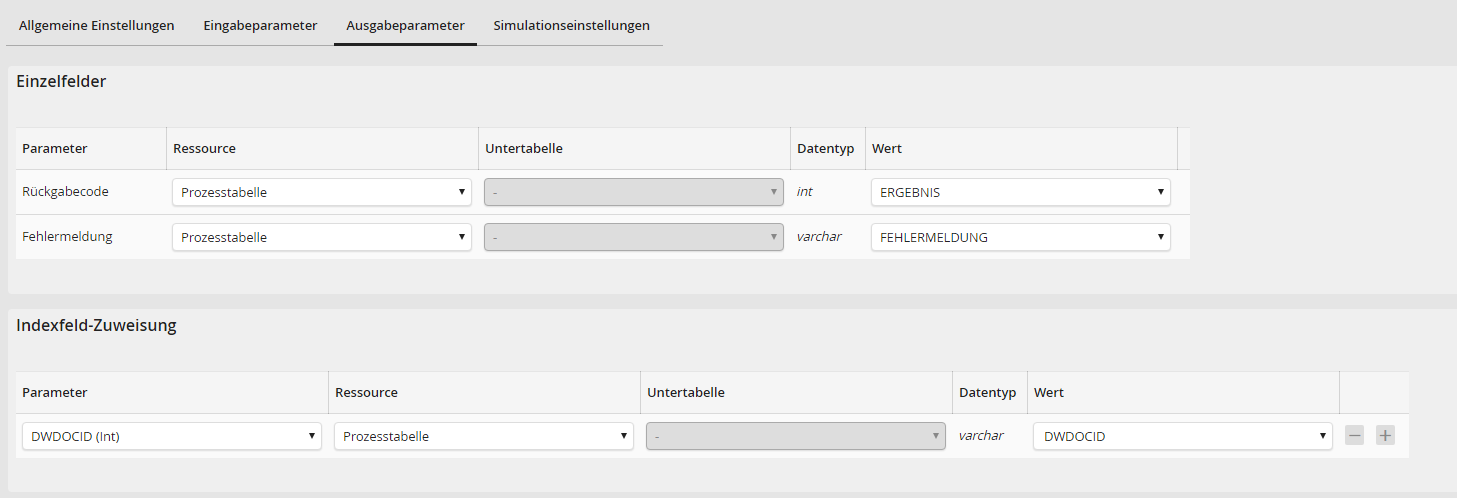Click Wert column header in Indexfeld-Zuweisung table

click(x=1049, y=393)
